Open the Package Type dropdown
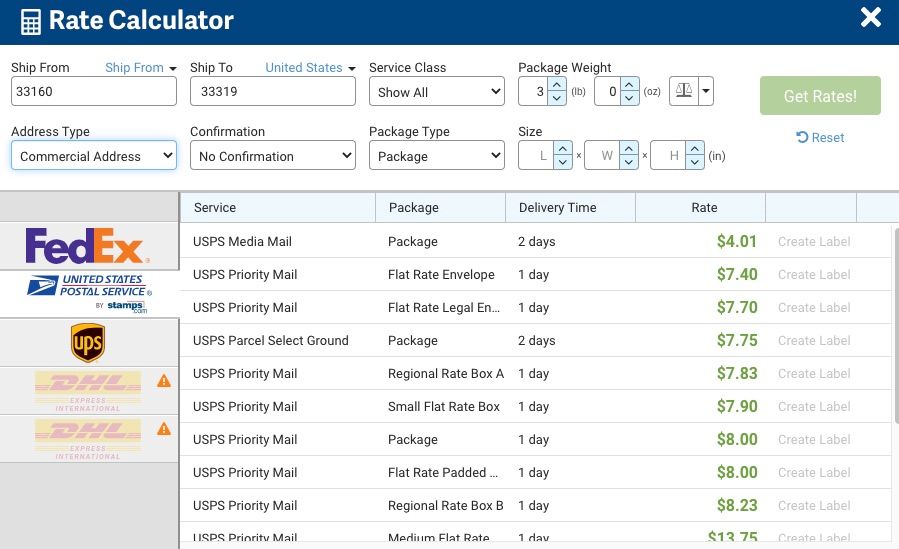The height and width of the screenshot is (549, 899). pos(437,156)
